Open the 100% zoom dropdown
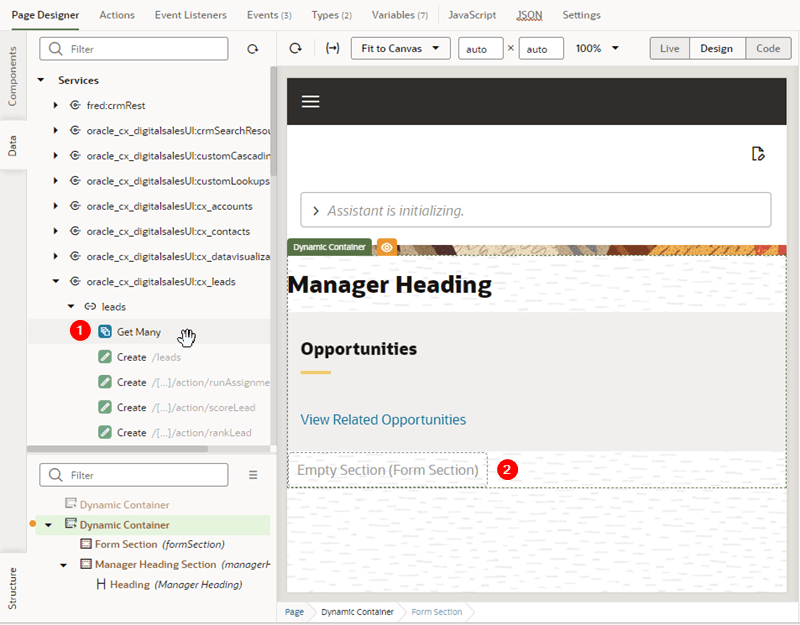This screenshot has height=625, width=800. pyautogui.click(x=597, y=48)
